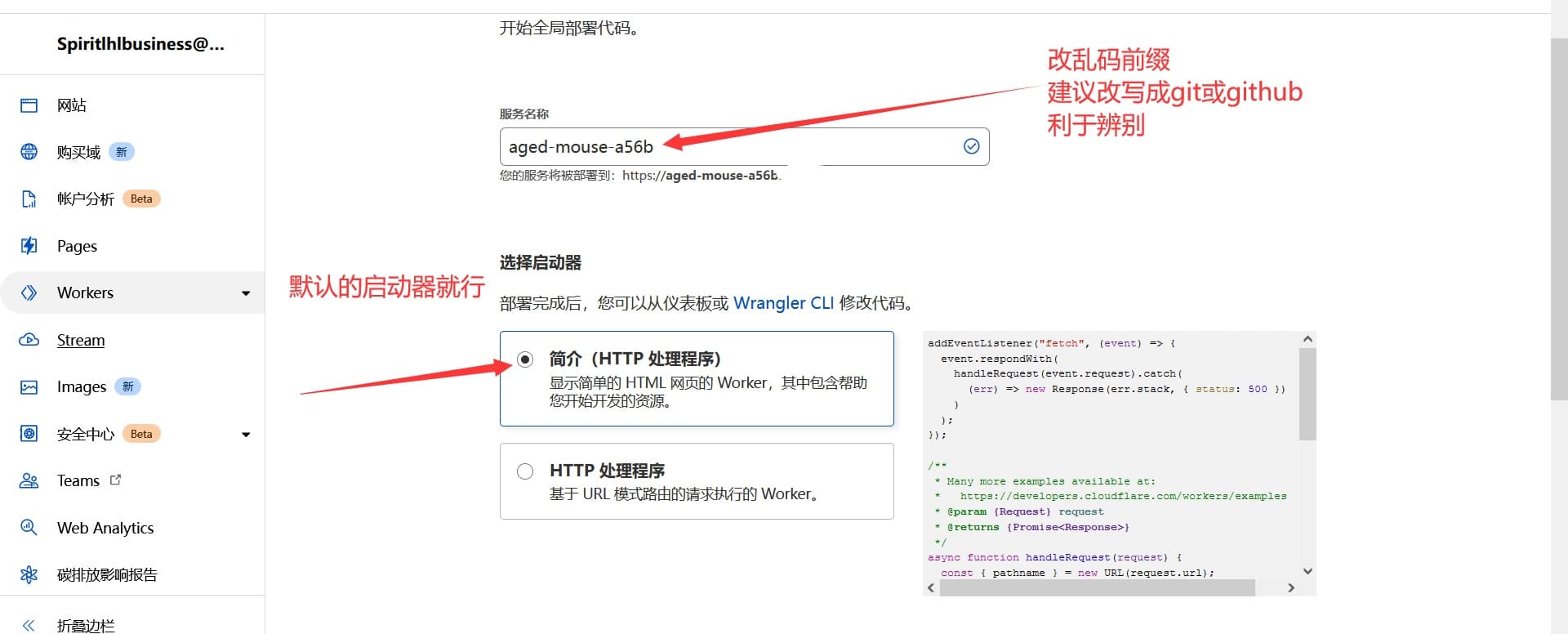Click the Web Analytics magnifier icon

click(x=29, y=528)
